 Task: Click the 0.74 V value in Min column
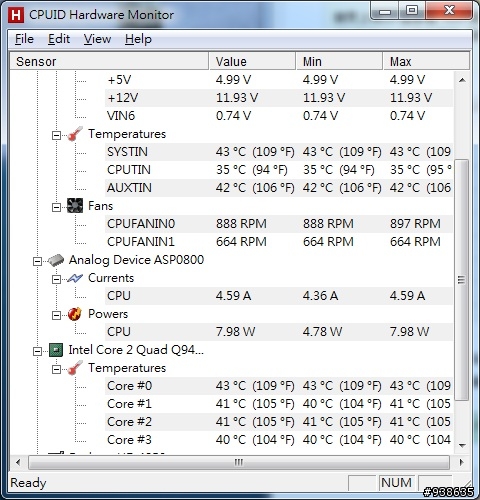pyautogui.click(x=320, y=116)
